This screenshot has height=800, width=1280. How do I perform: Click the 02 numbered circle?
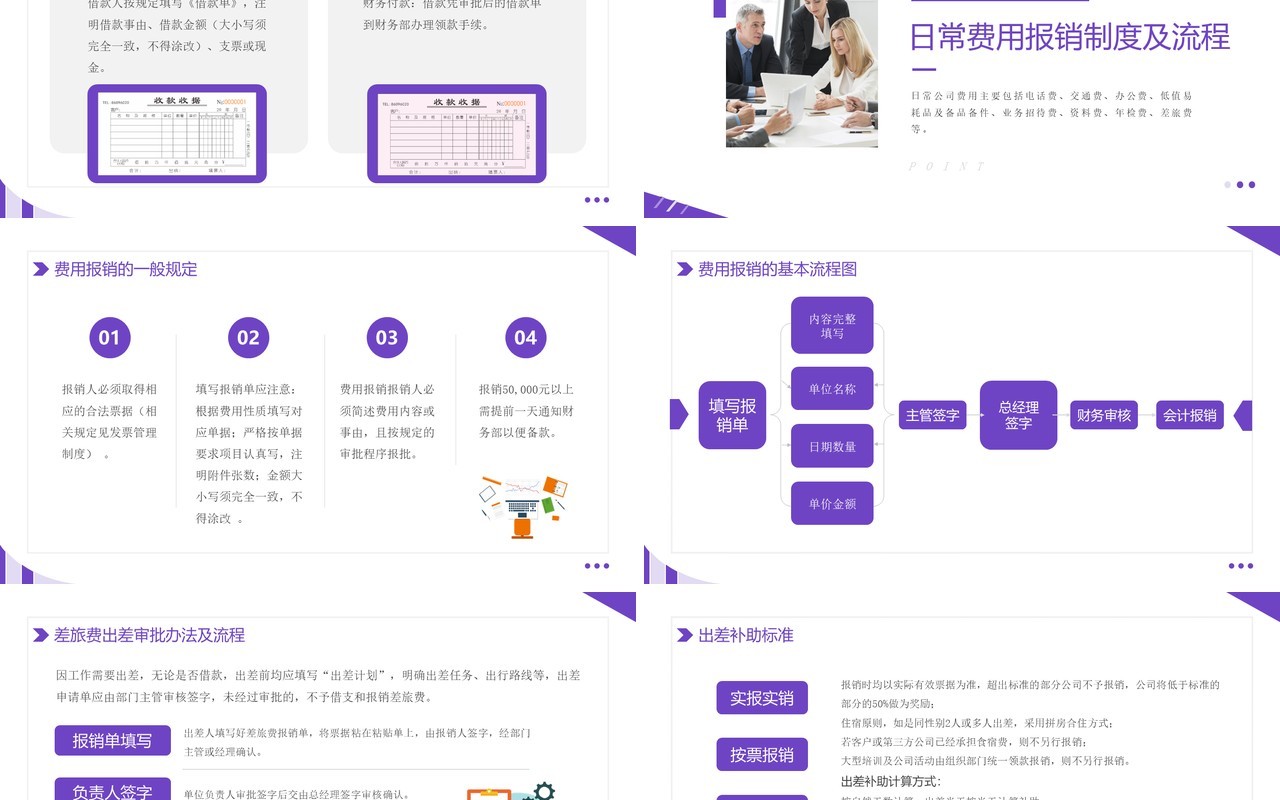[x=248, y=338]
